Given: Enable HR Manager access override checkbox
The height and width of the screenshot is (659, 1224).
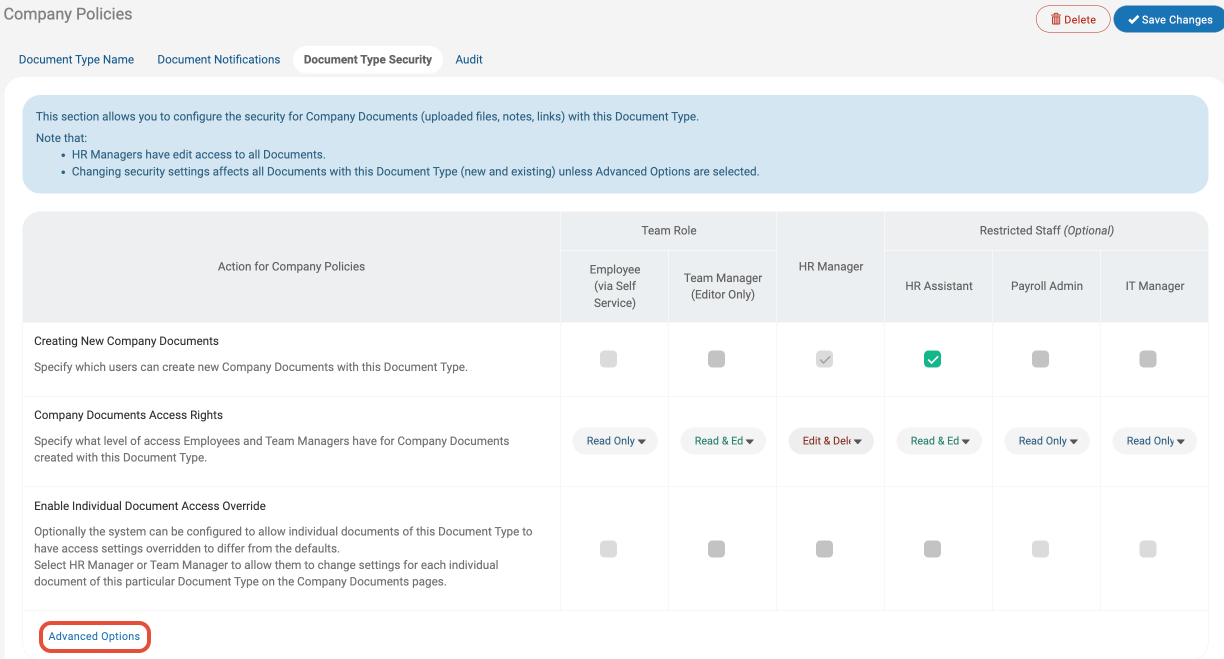Looking at the screenshot, I should [x=824, y=549].
